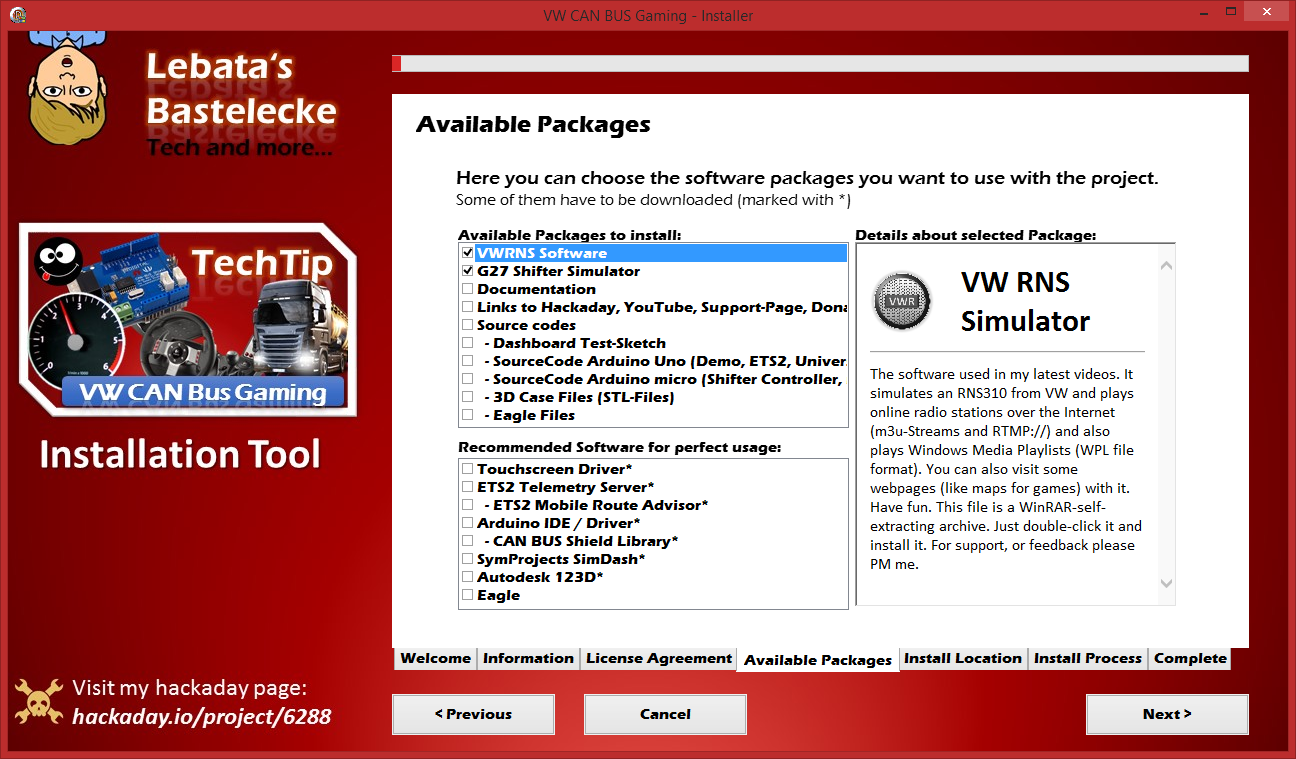Click the installer progress bar
The width and height of the screenshot is (1296, 759).
(820, 63)
